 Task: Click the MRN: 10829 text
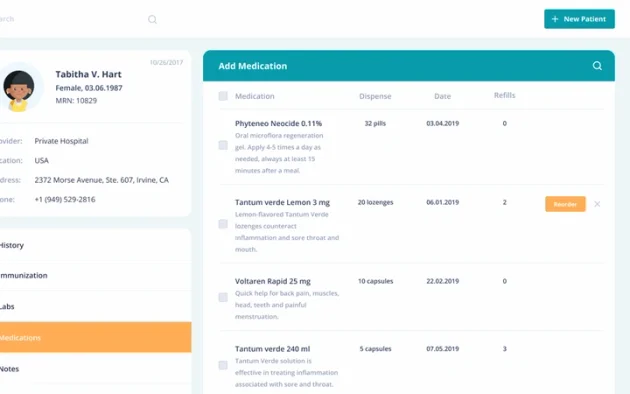(x=76, y=100)
